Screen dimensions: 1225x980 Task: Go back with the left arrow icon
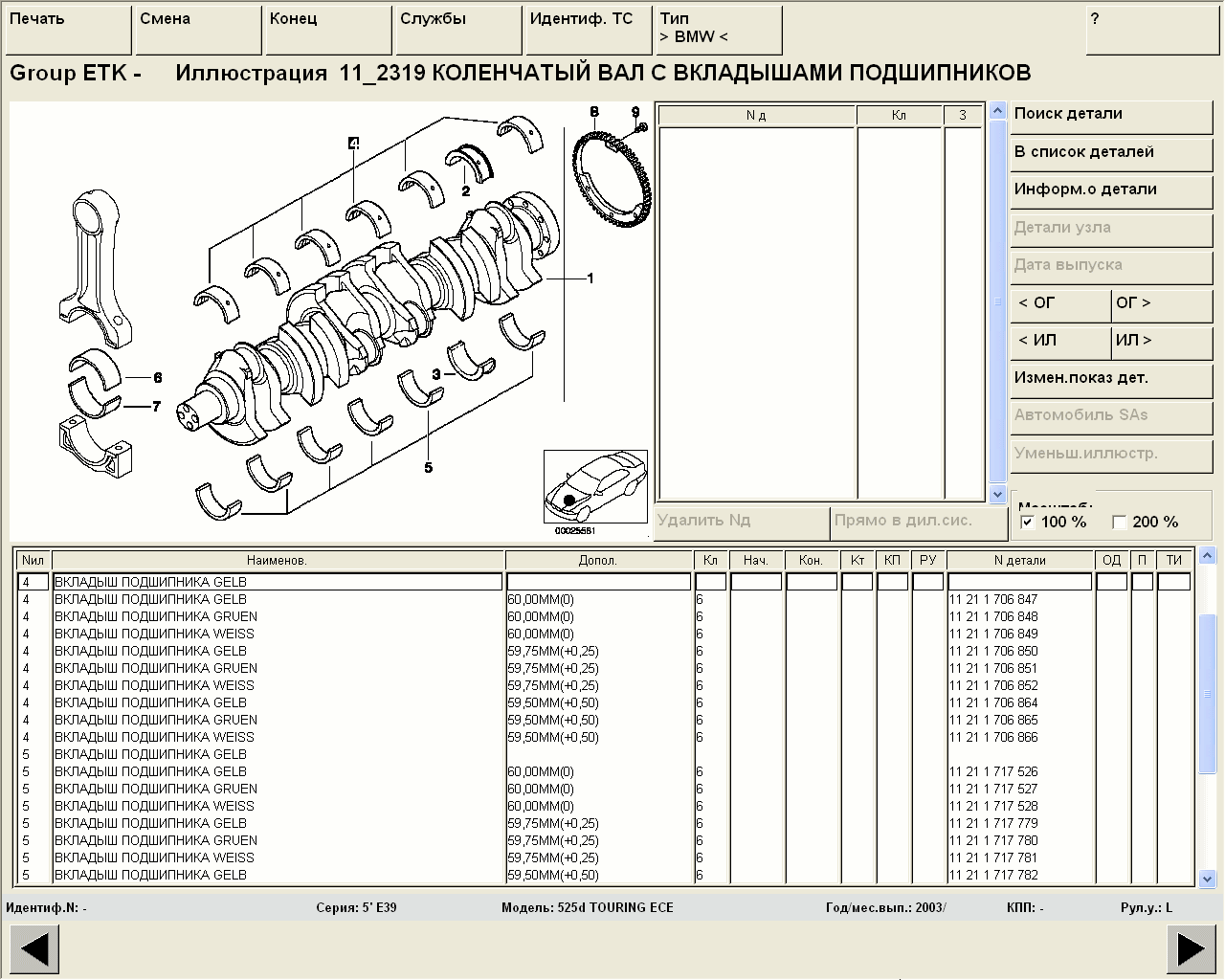coord(34,949)
